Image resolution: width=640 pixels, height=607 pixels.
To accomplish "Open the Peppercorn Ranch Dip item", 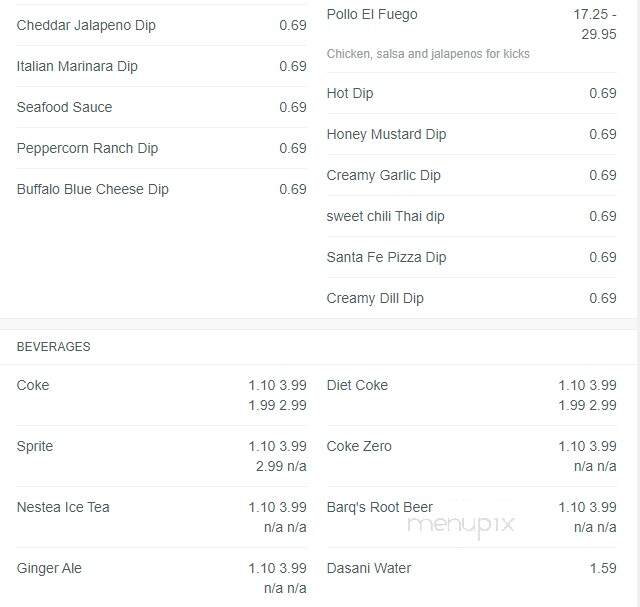I will 87,148.
